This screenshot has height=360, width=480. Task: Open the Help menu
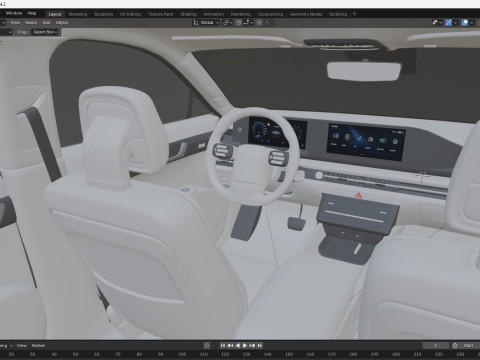coord(32,14)
